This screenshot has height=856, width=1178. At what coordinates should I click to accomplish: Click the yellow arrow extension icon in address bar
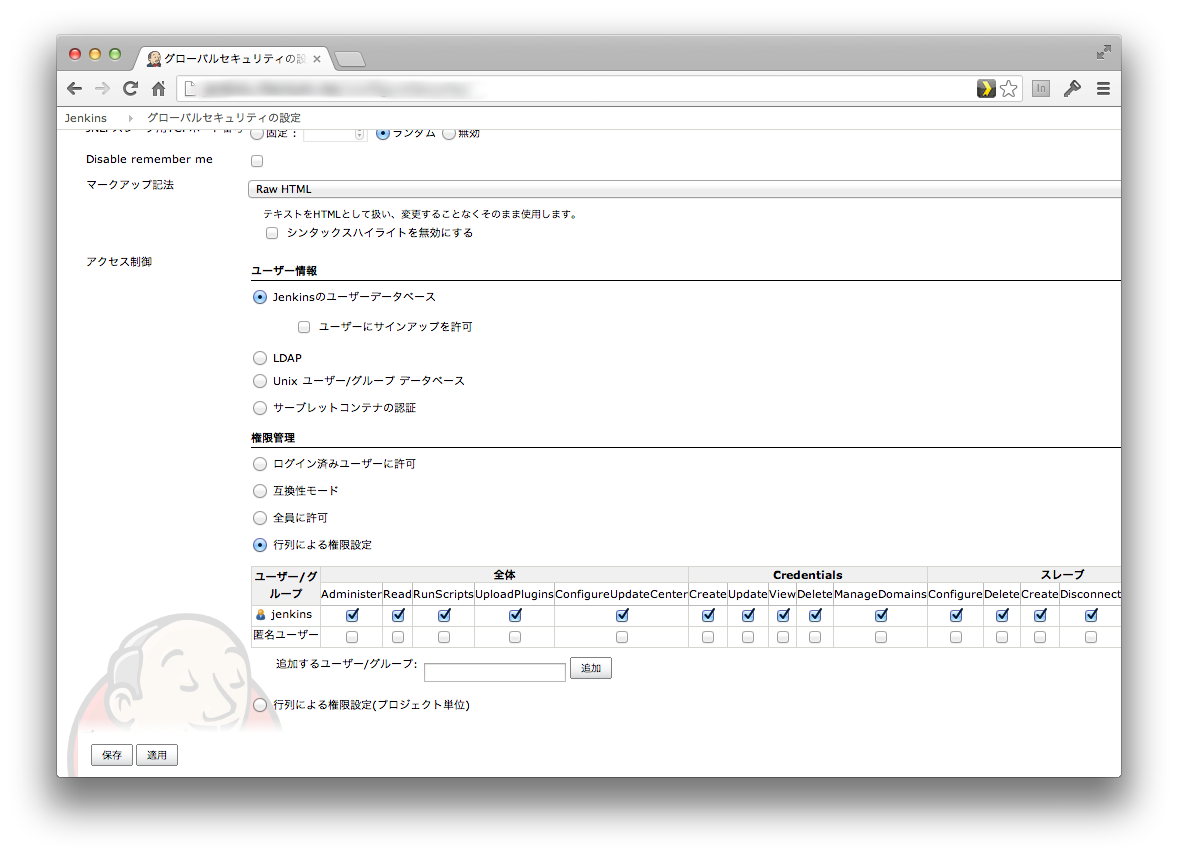tap(986, 89)
